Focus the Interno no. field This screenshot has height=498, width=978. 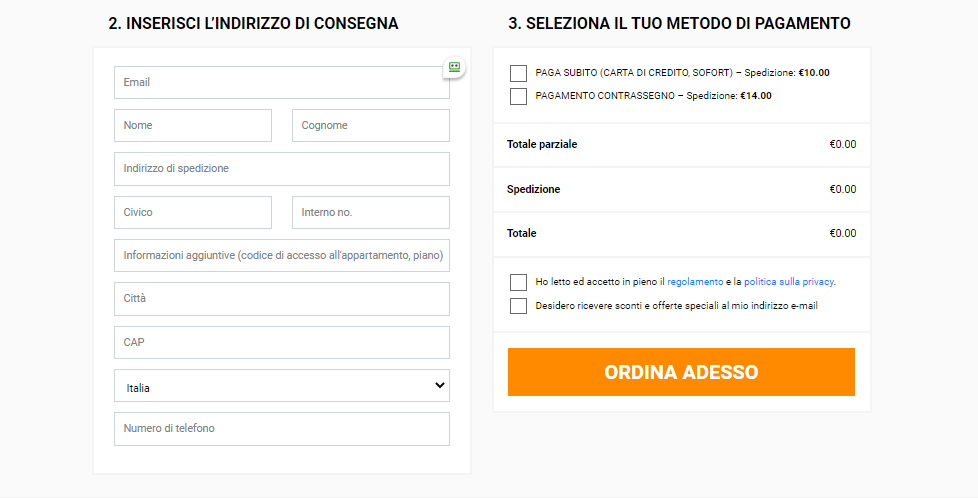pos(370,212)
